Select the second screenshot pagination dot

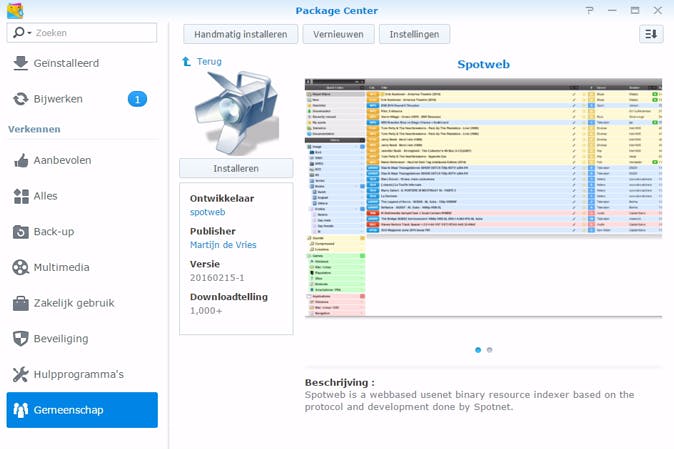[x=489, y=350]
